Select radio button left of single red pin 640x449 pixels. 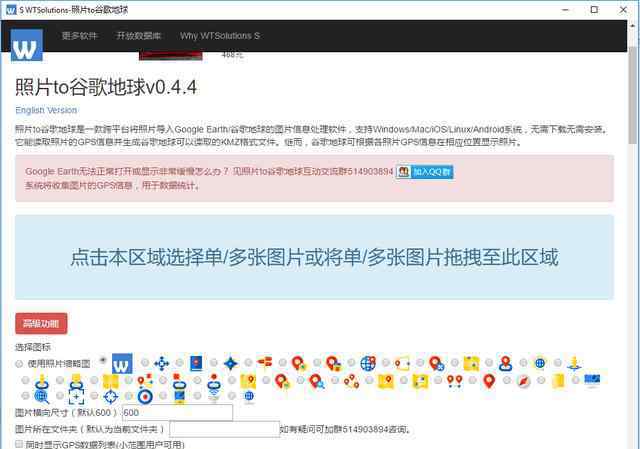pos(472,380)
